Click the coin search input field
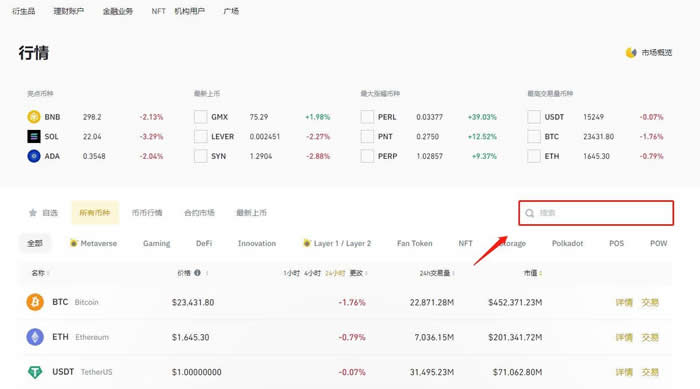This screenshot has width=700, height=389. [596, 213]
